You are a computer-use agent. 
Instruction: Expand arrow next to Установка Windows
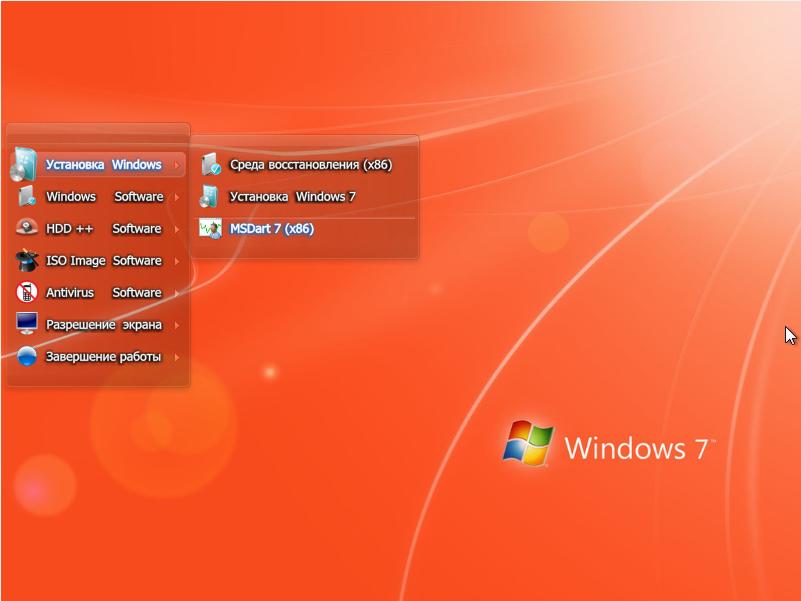click(177, 165)
